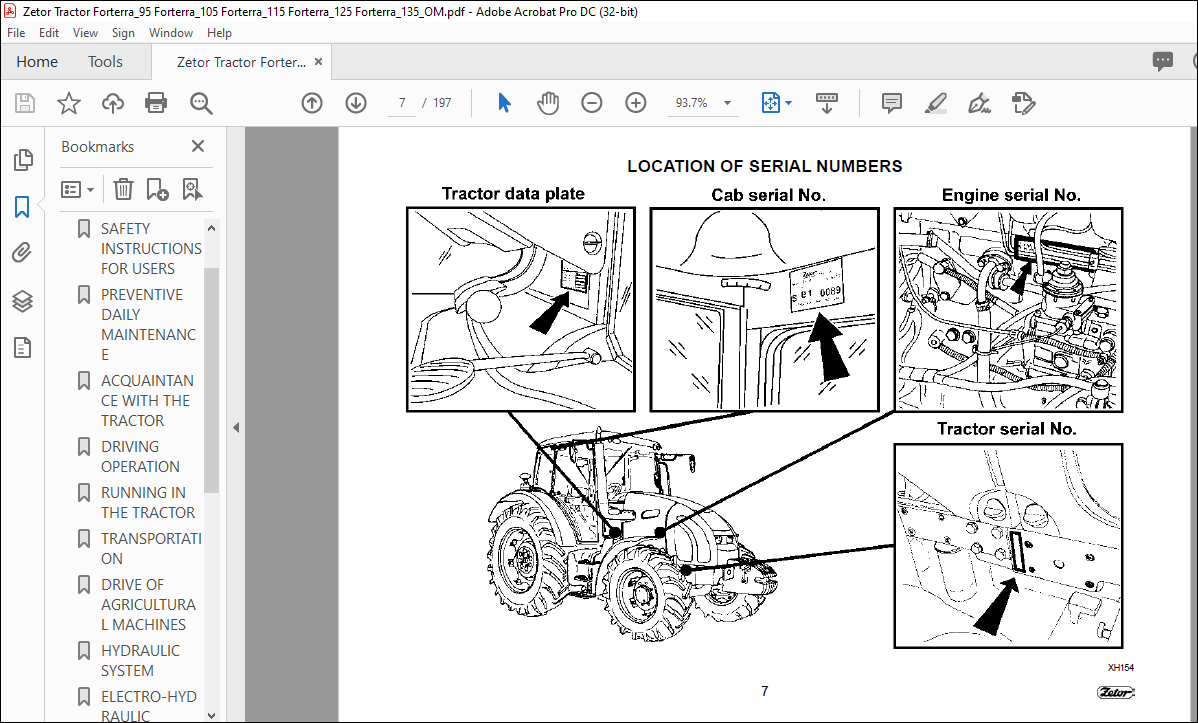Print the document

(x=156, y=103)
